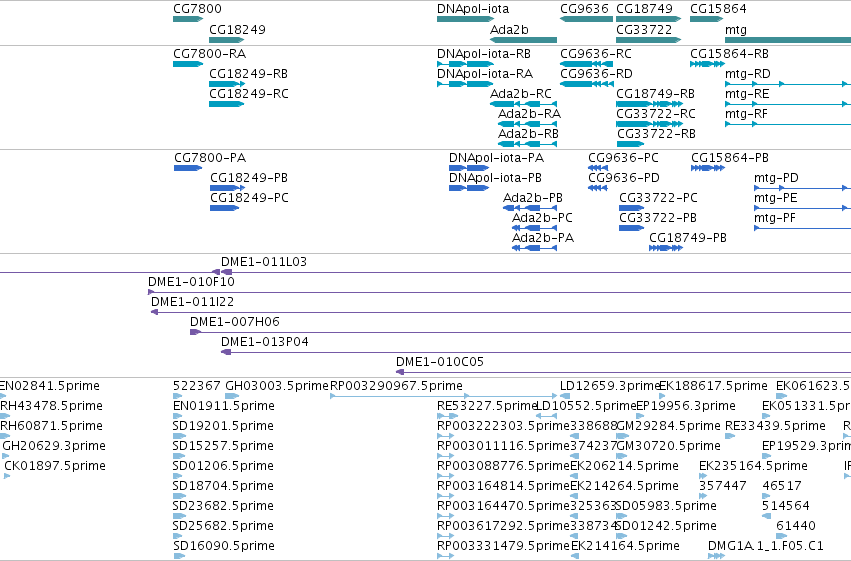Click the CG33722-PC protein label

click(658, 198)
